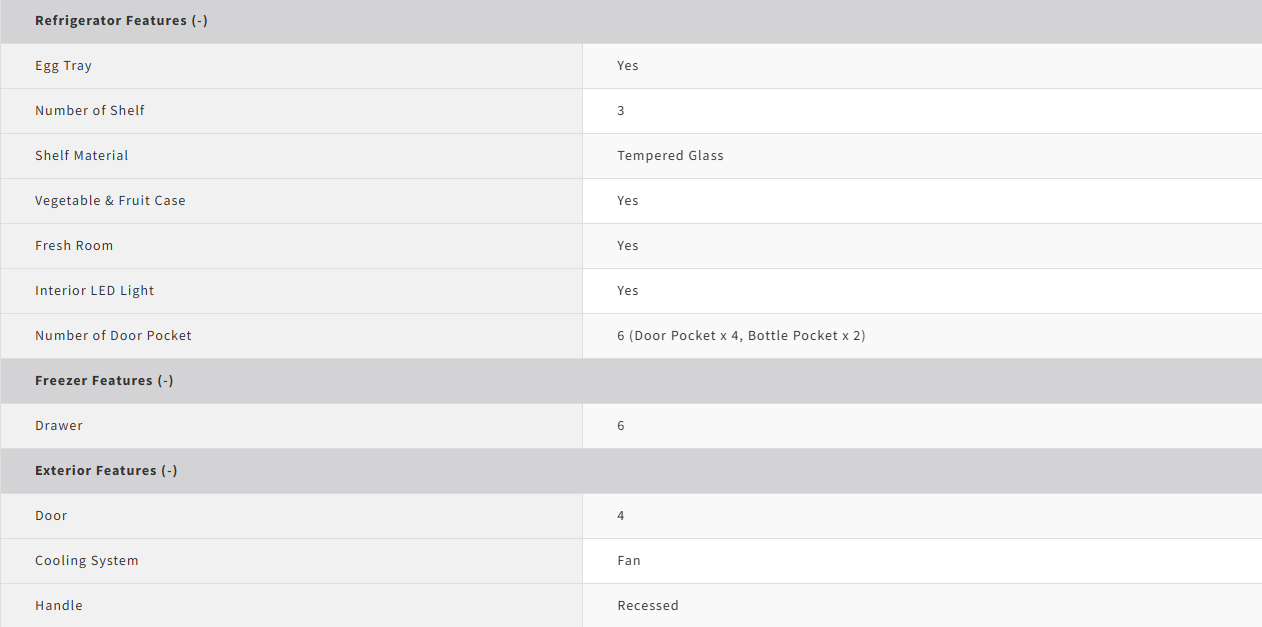Select the Number of Shelf label
The width and height of the screenshot is (1262, 627).
click(x=90, y=110)
